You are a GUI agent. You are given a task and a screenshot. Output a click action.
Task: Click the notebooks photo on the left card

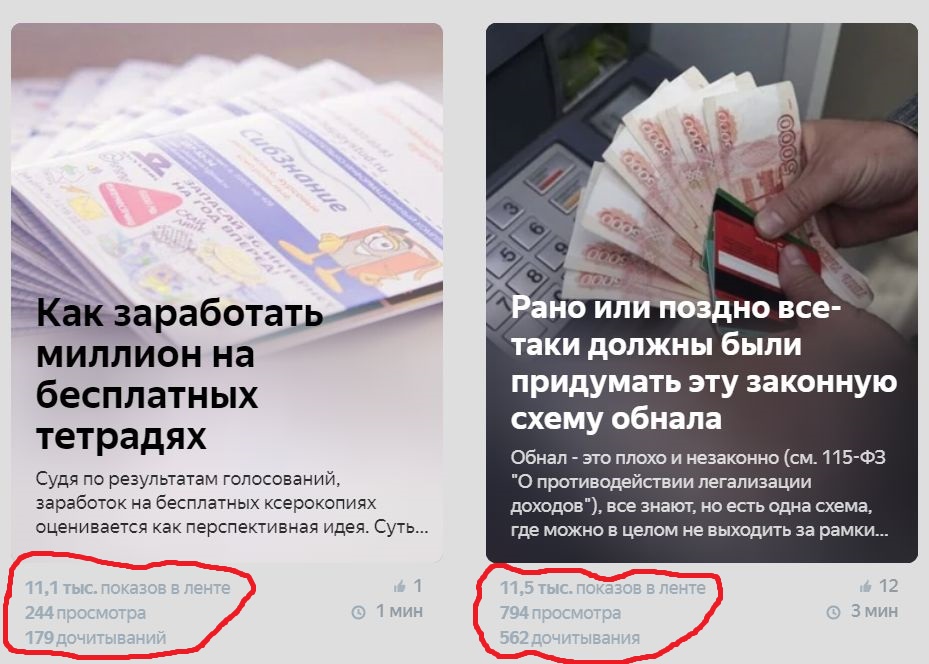(x=227, y=160)
